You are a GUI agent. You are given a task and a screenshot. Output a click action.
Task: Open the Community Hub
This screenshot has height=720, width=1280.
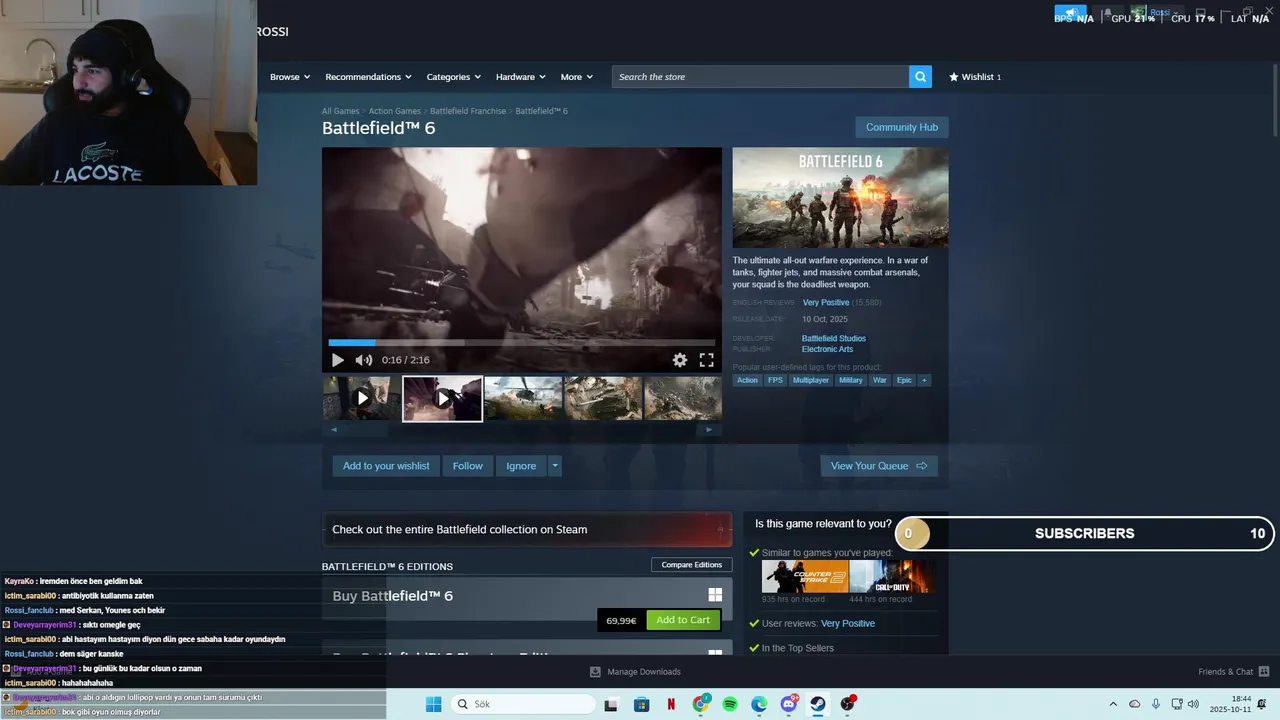(902, 127)
